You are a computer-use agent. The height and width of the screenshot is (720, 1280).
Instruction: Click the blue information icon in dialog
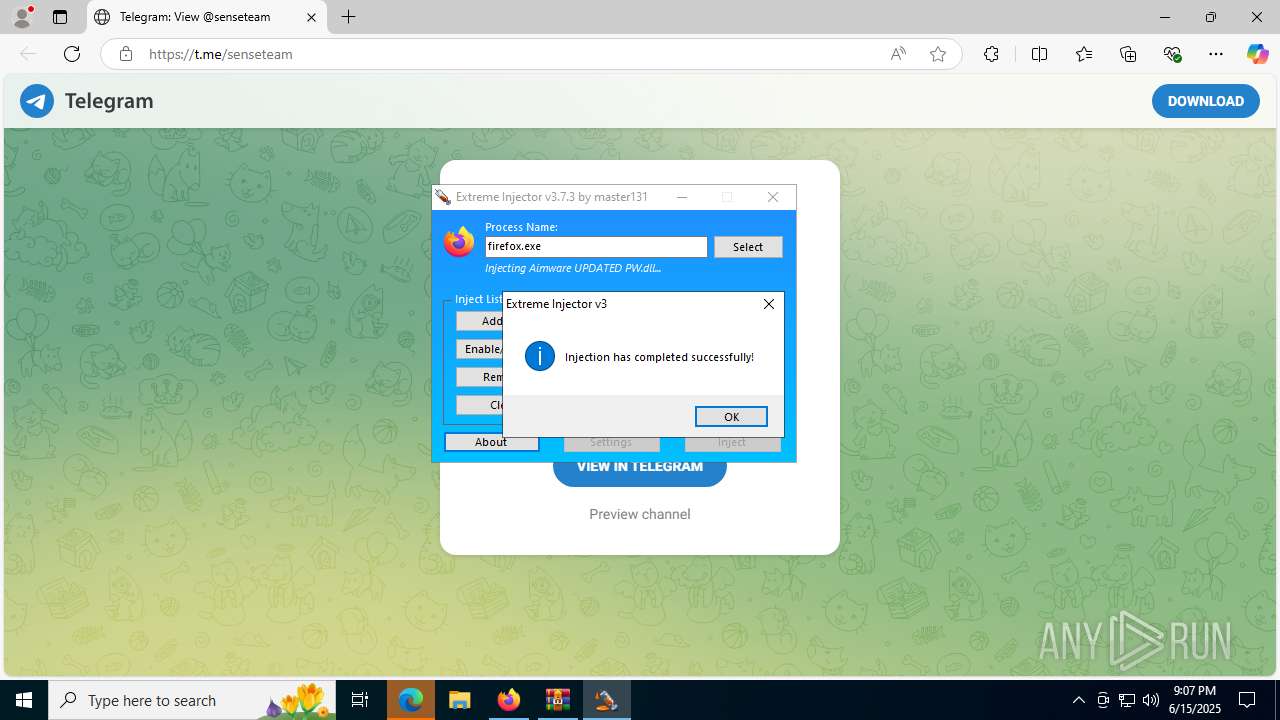point(540,356)
